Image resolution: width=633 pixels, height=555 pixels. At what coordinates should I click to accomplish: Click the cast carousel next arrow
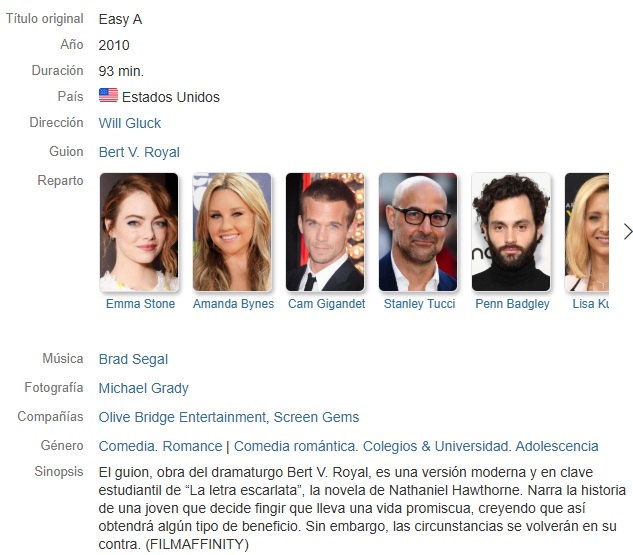[x=627, y=232]
